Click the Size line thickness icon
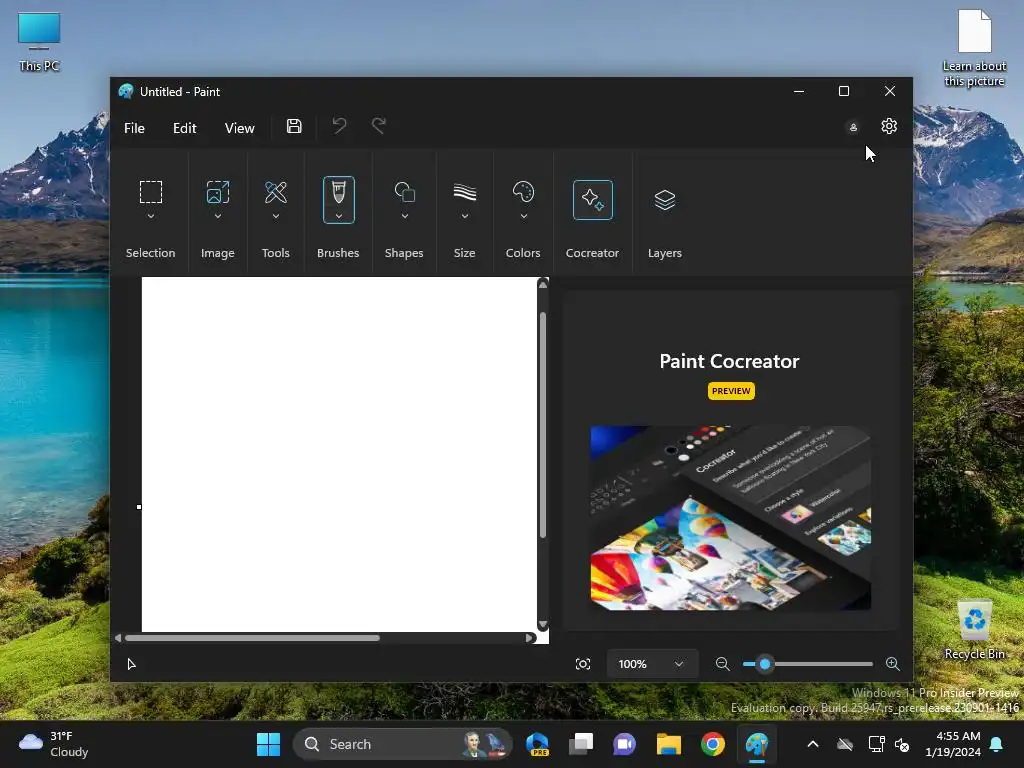 [464, 192]
